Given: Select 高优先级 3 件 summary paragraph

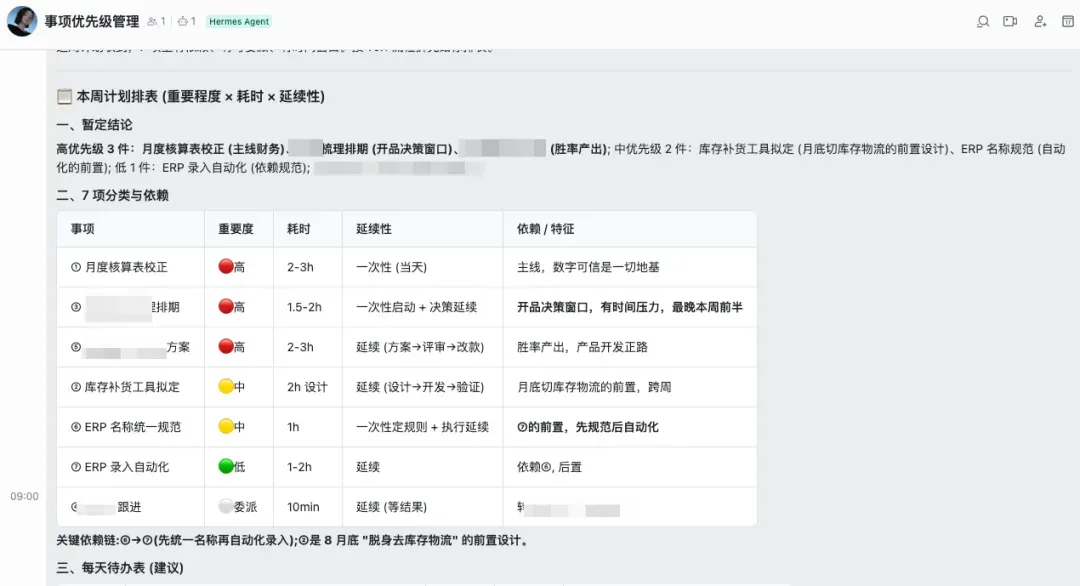Looking at the screenshot, I should (x=561, y=158).
